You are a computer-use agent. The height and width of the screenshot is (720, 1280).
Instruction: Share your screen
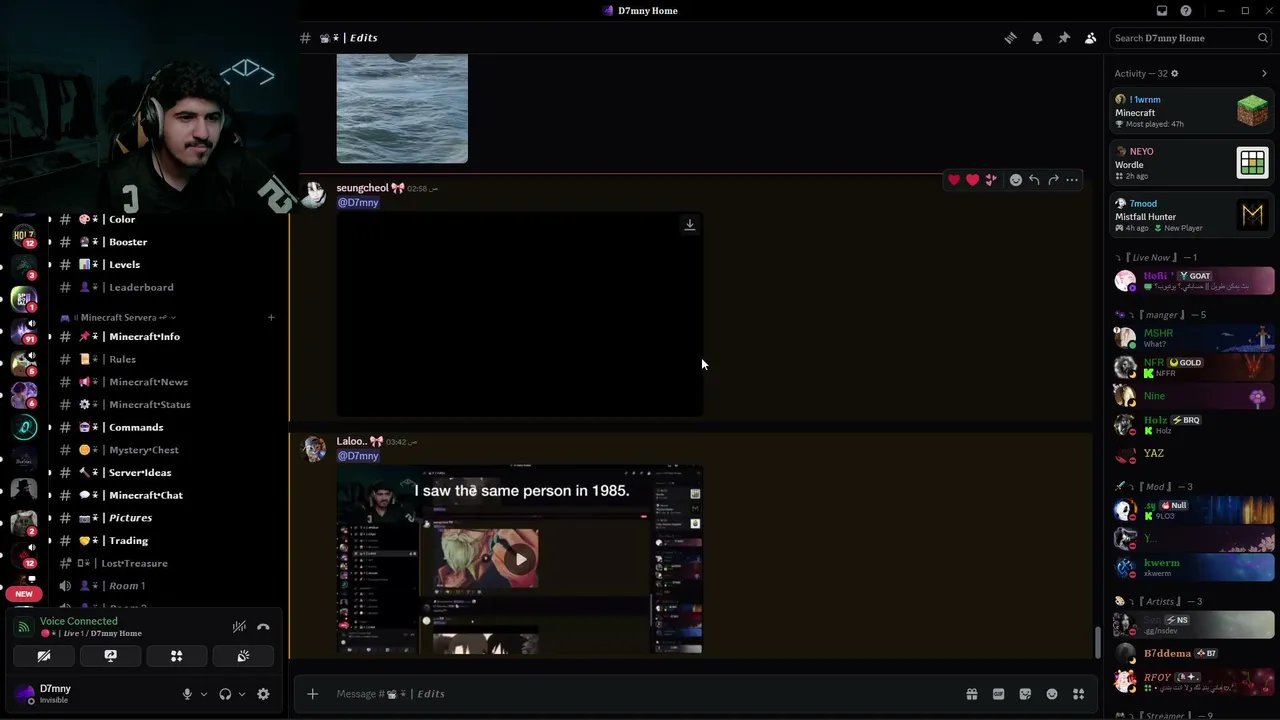click(110, 656)
